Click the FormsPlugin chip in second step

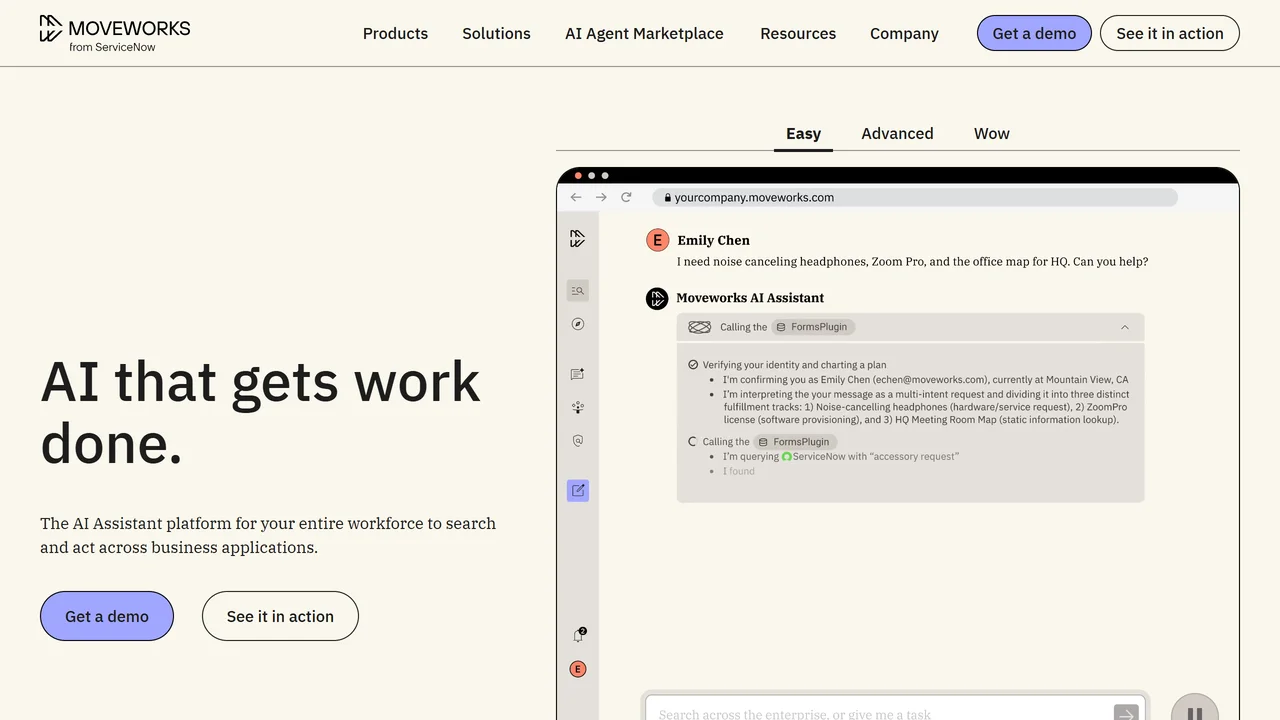click(796, 442)
